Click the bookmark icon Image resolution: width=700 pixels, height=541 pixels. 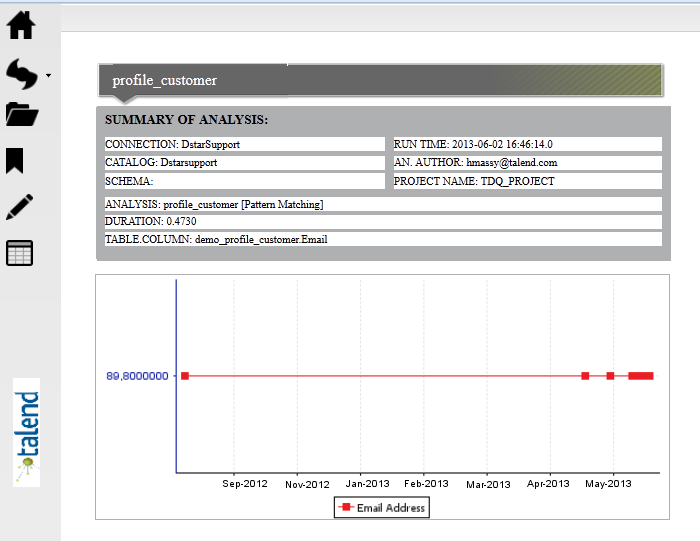(15, 160)
